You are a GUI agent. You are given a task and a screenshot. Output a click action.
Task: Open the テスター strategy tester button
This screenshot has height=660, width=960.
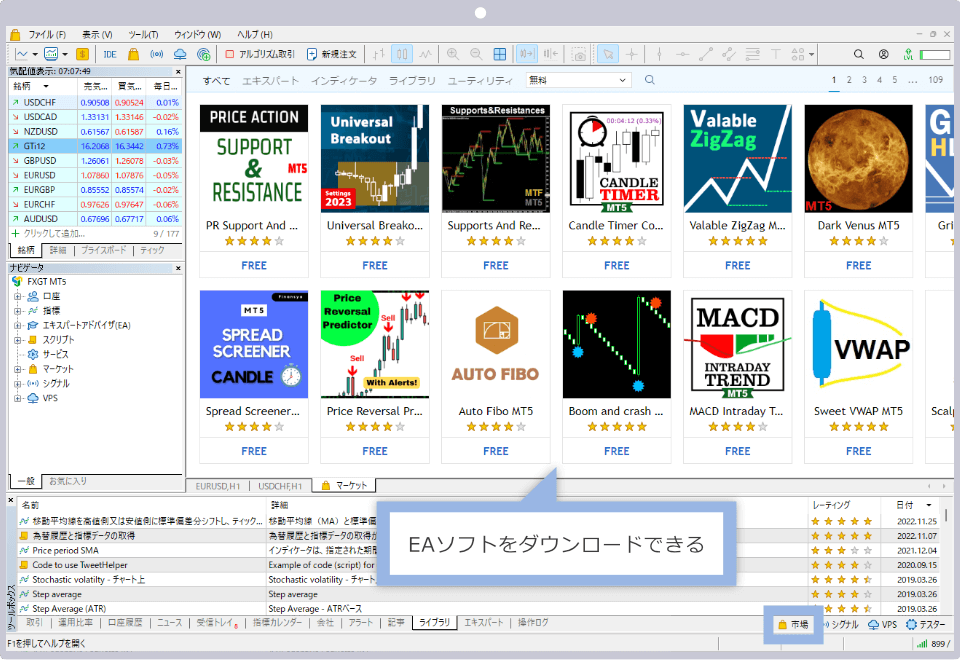pyautogui.click(x=926, y=624)
